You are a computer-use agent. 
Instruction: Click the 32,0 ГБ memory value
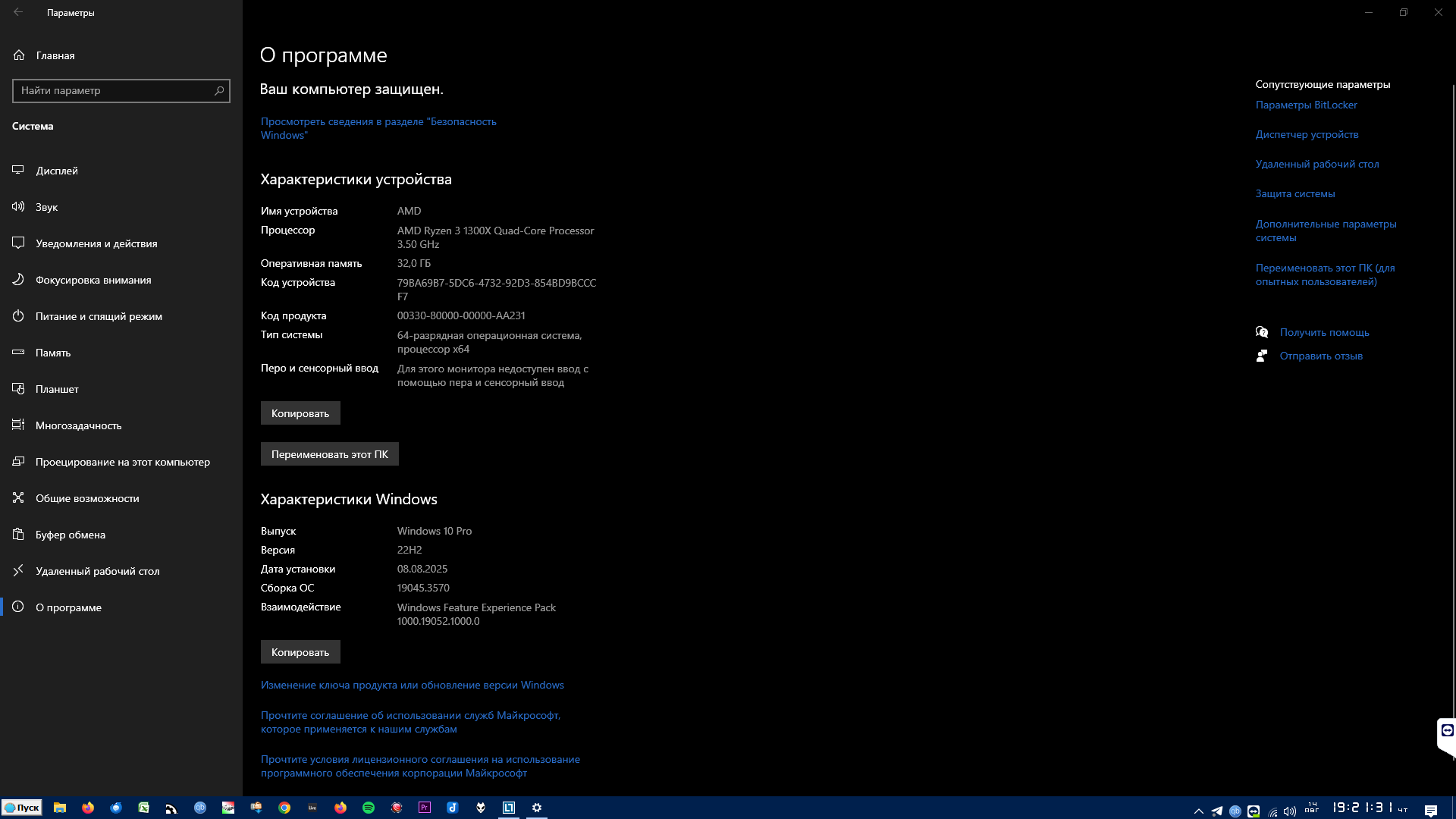click(414, 263)
